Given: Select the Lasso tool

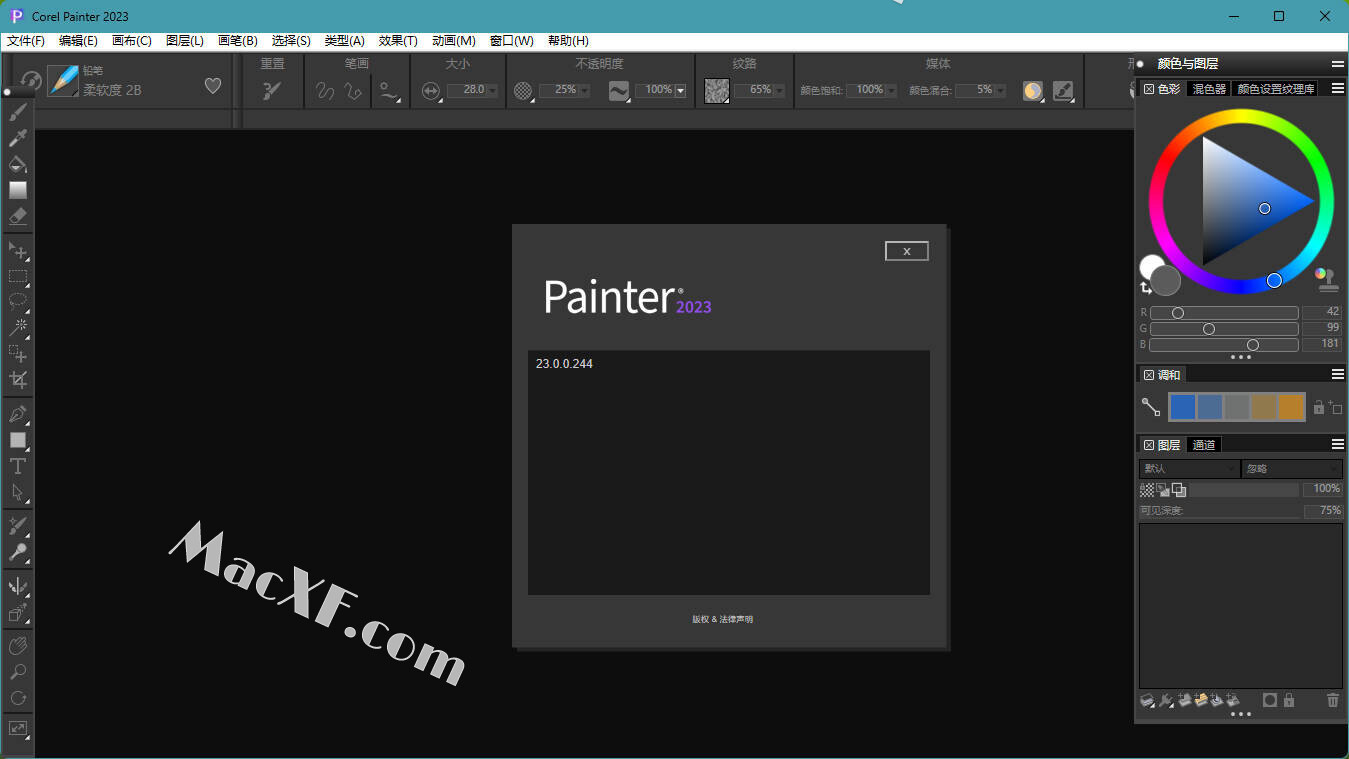Looking at the screenshot, I should 18,301.
